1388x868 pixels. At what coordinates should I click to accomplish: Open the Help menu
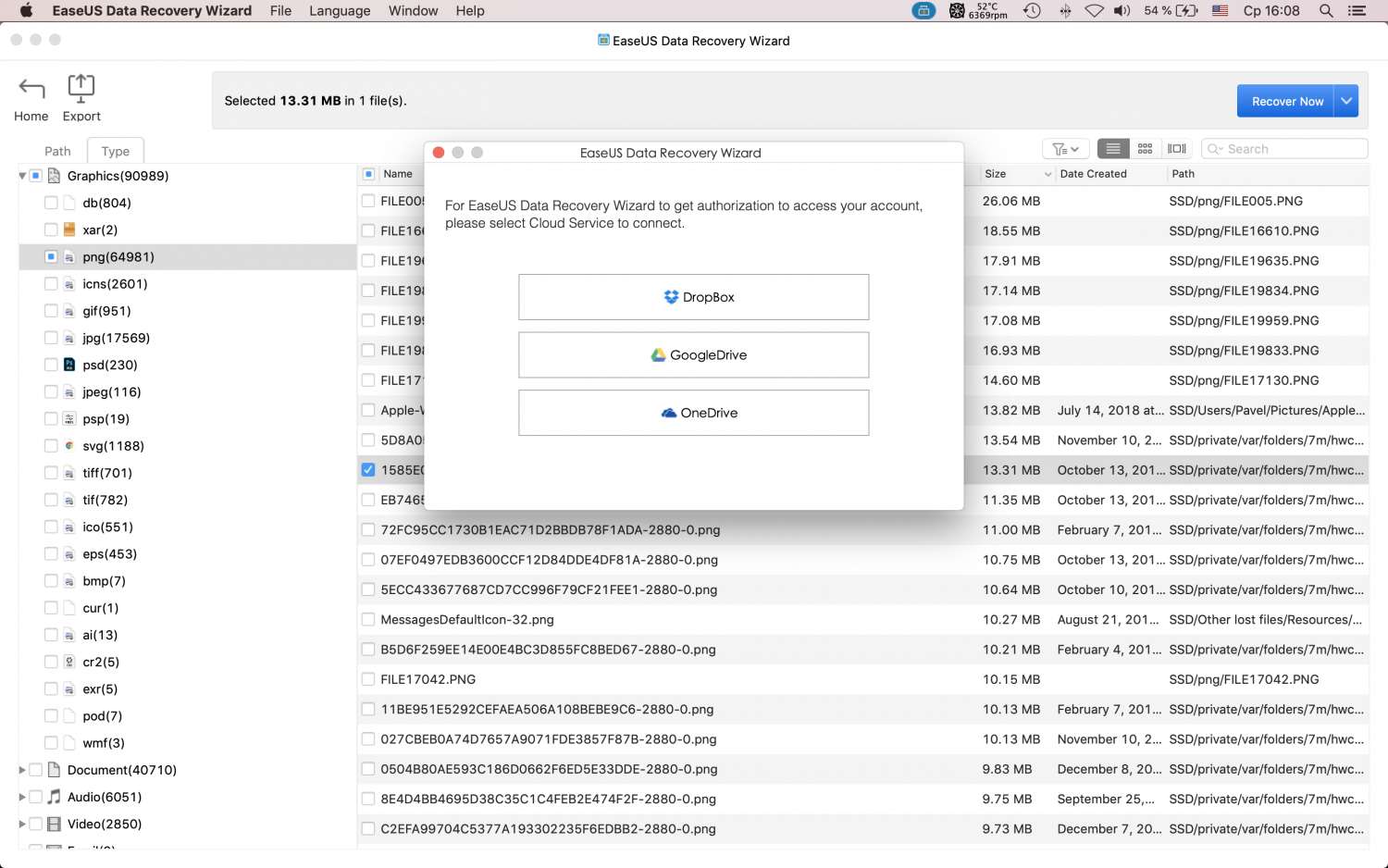[x=470, y=11]
